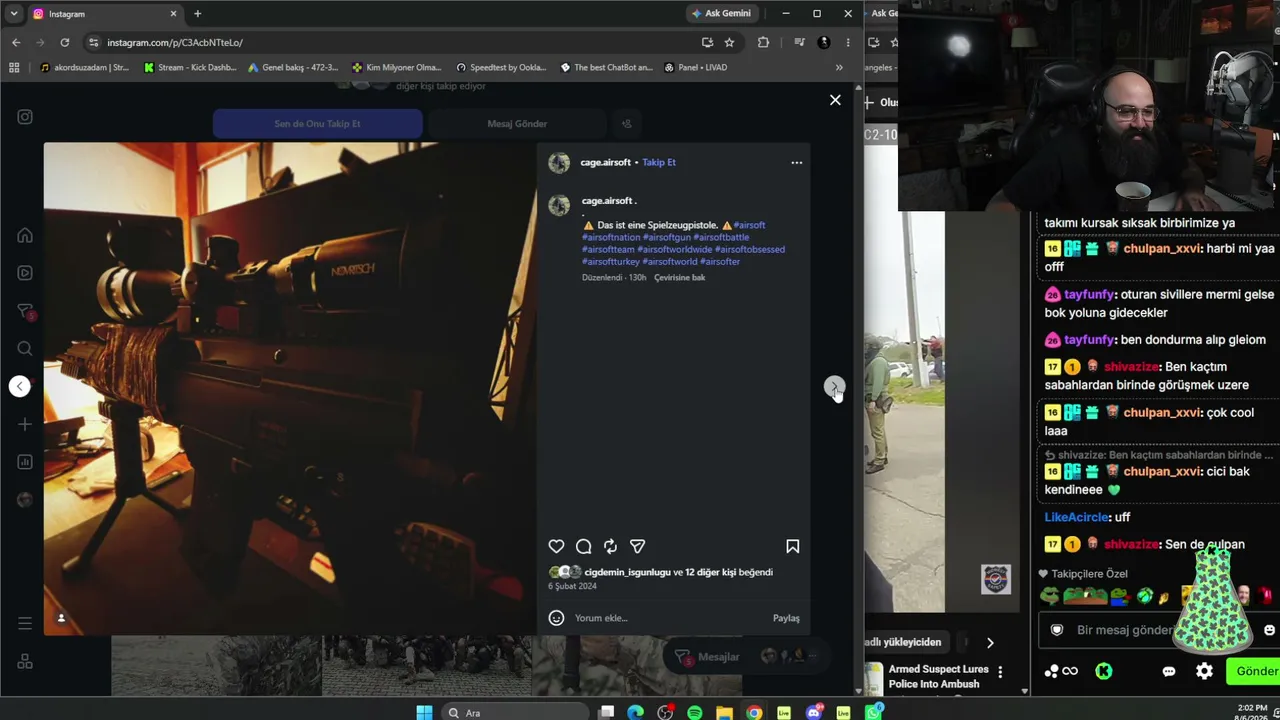
Task: Click the Ask Gemini button
Action: click(x=721, y=13)
